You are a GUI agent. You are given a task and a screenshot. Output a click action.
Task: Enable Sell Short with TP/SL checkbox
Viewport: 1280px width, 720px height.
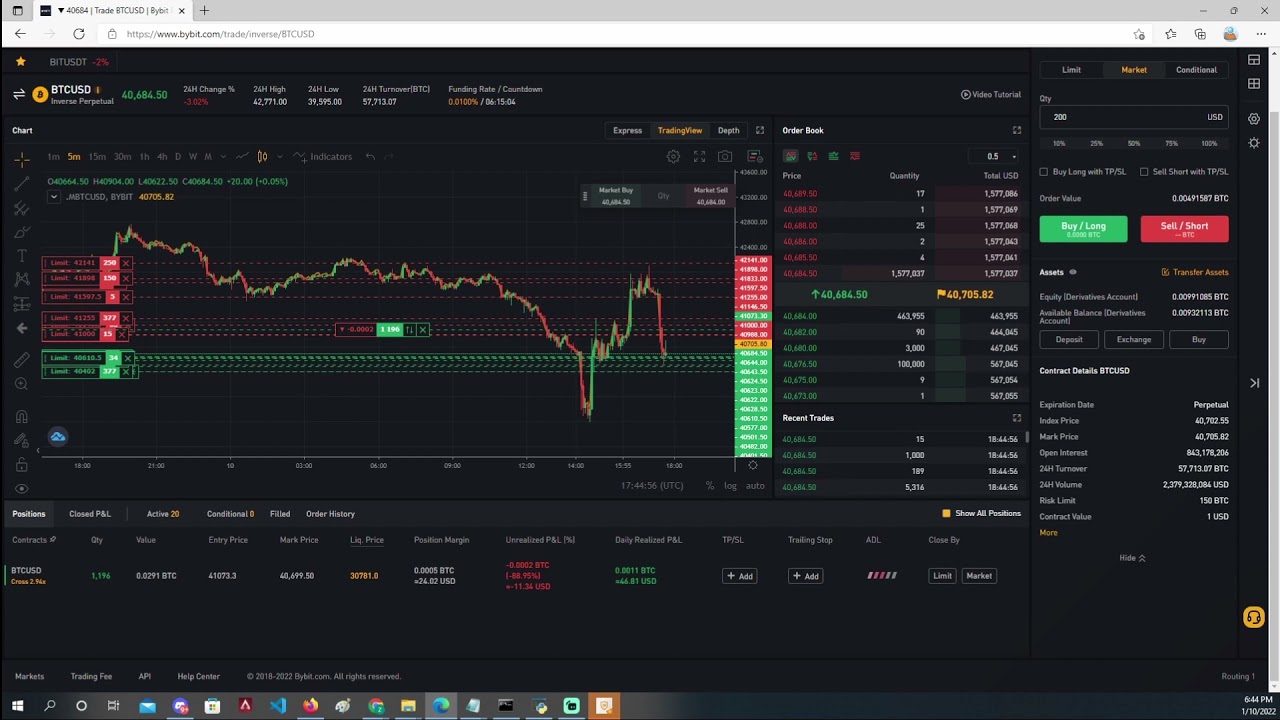click(x=1144, y=172)
